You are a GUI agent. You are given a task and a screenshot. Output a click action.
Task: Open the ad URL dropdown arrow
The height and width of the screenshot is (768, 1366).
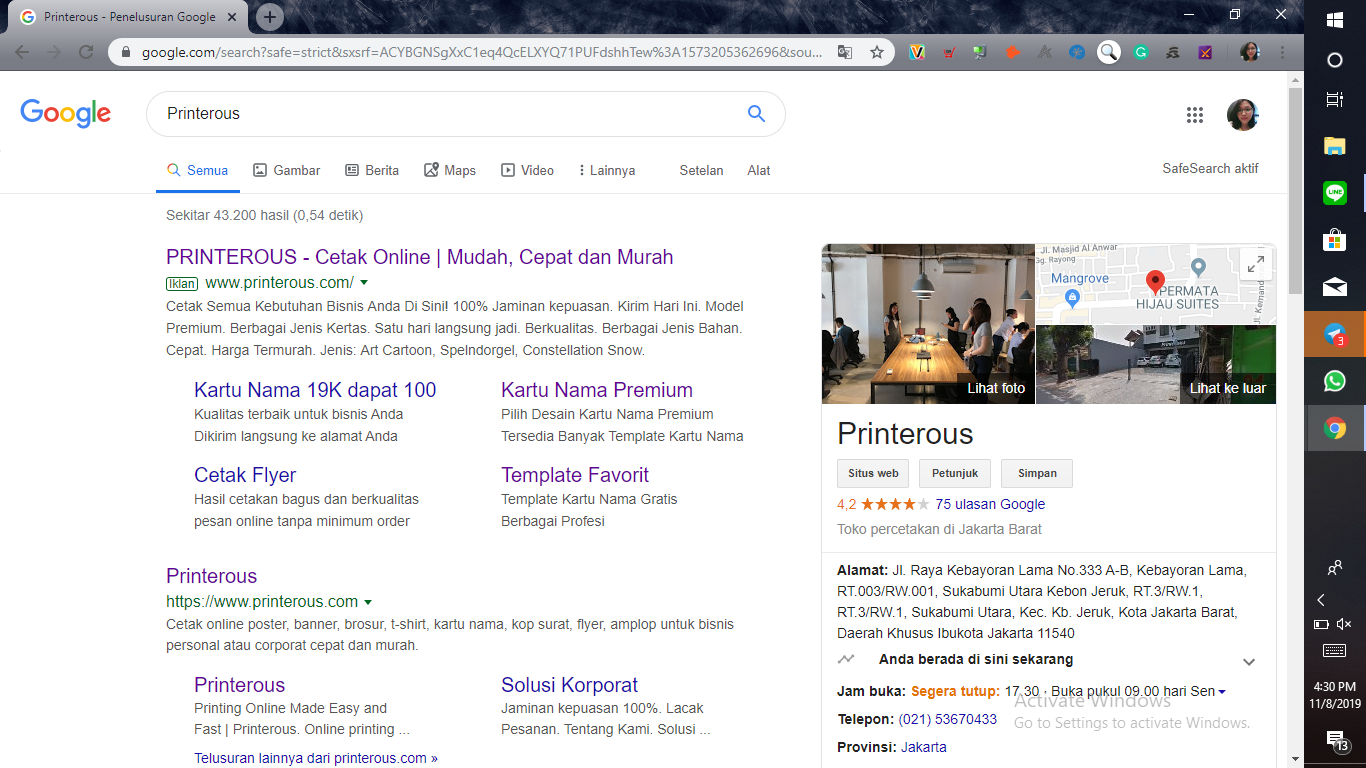[364, 283]
